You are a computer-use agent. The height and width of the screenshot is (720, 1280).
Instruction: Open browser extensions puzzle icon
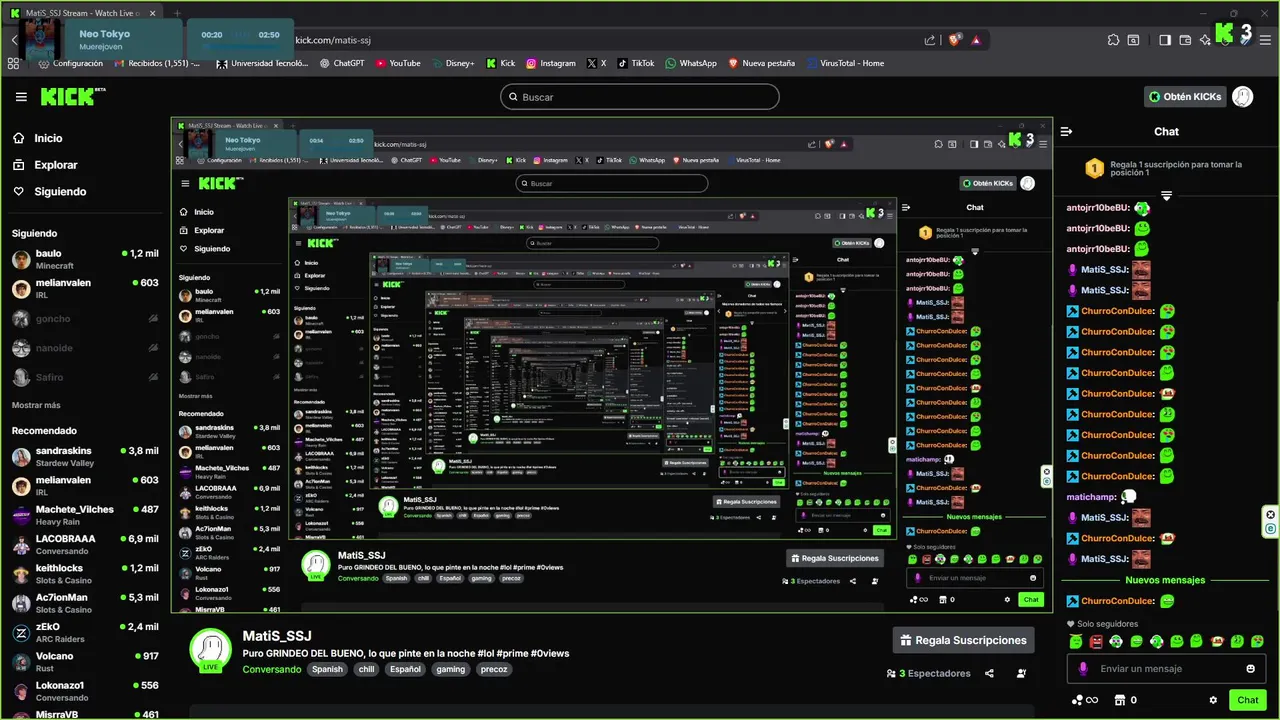[x=1113, y=40]
